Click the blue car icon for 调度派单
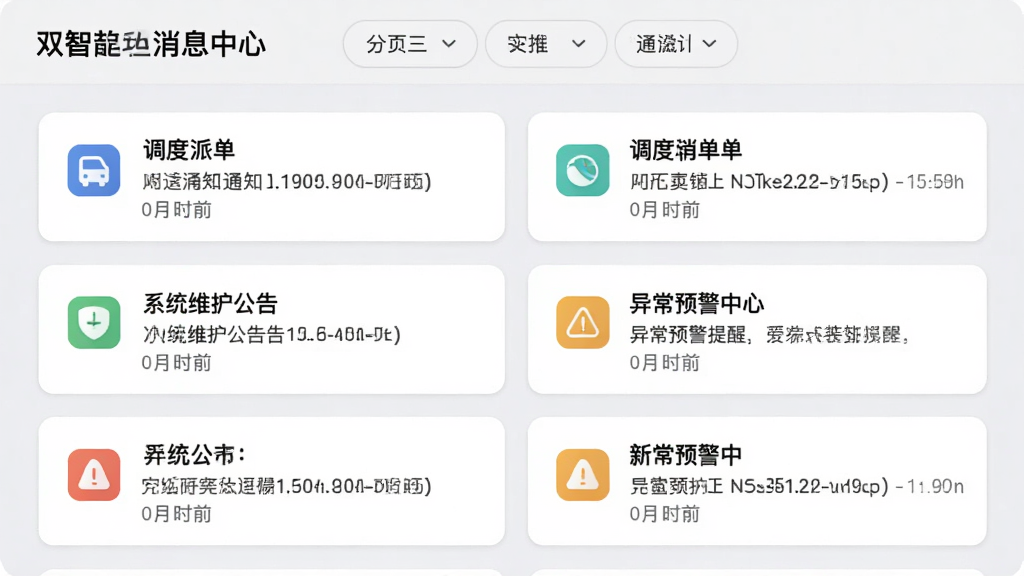 tap(94, 170)
